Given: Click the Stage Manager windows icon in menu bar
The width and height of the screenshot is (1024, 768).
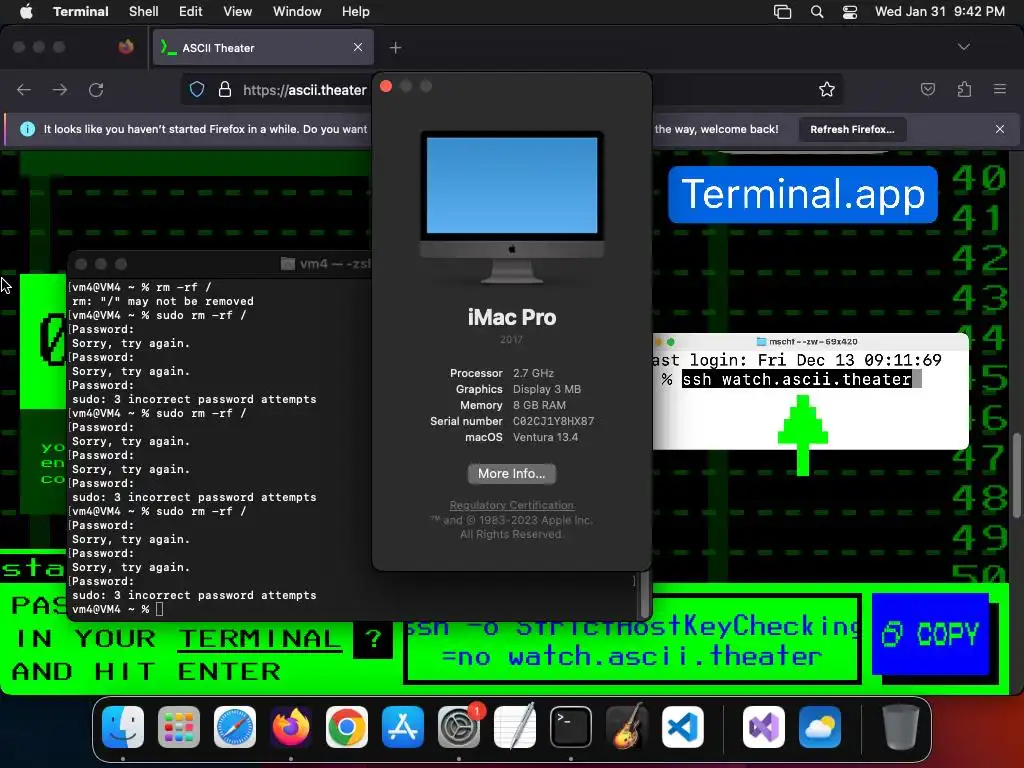Looking at the screenshot, I should (x=782, y=12).
